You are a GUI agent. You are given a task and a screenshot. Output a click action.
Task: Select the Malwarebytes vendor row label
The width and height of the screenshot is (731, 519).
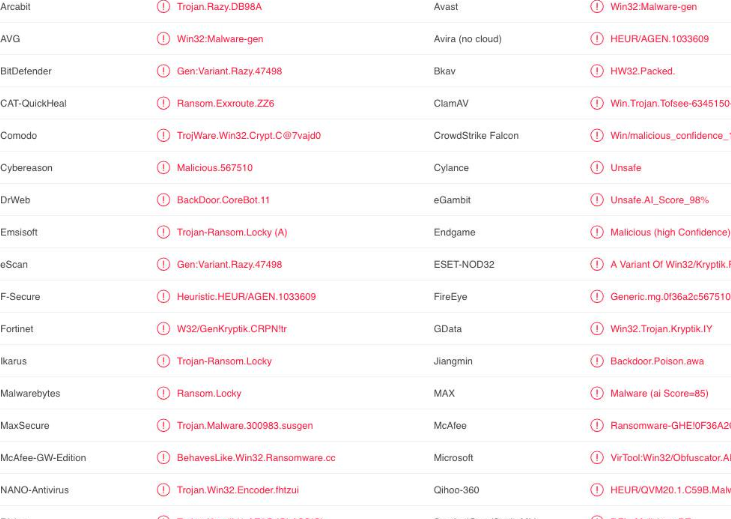pyautogui.click(x=30, y=393)
